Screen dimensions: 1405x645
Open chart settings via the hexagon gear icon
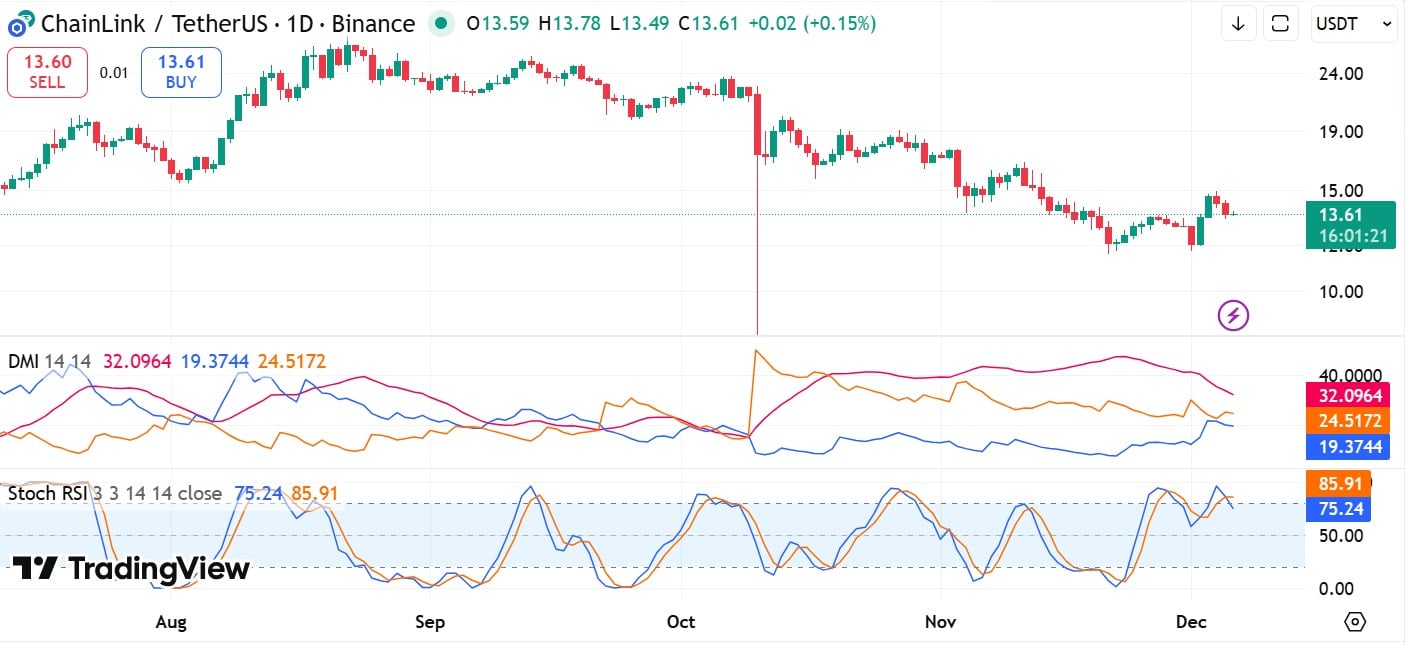point(1354,622)
